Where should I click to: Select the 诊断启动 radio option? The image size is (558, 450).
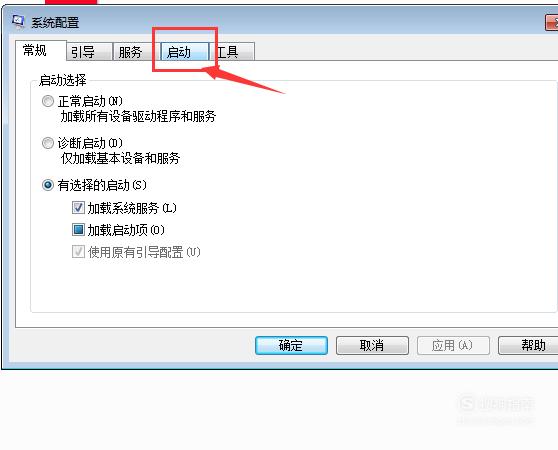coord(48,143)
